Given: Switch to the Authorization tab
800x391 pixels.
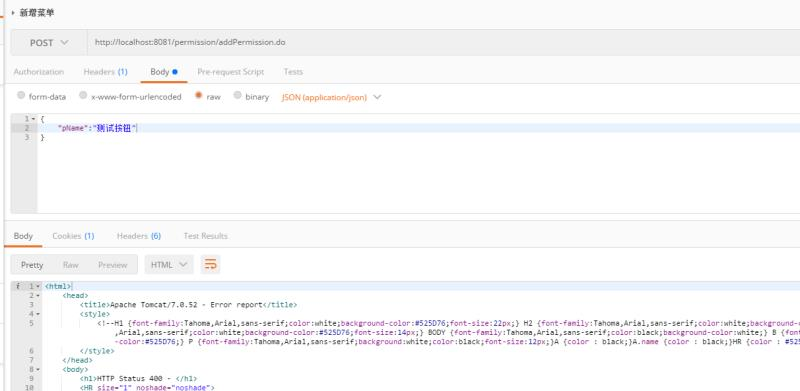Looking at the screenshot, I should point(39,72).
